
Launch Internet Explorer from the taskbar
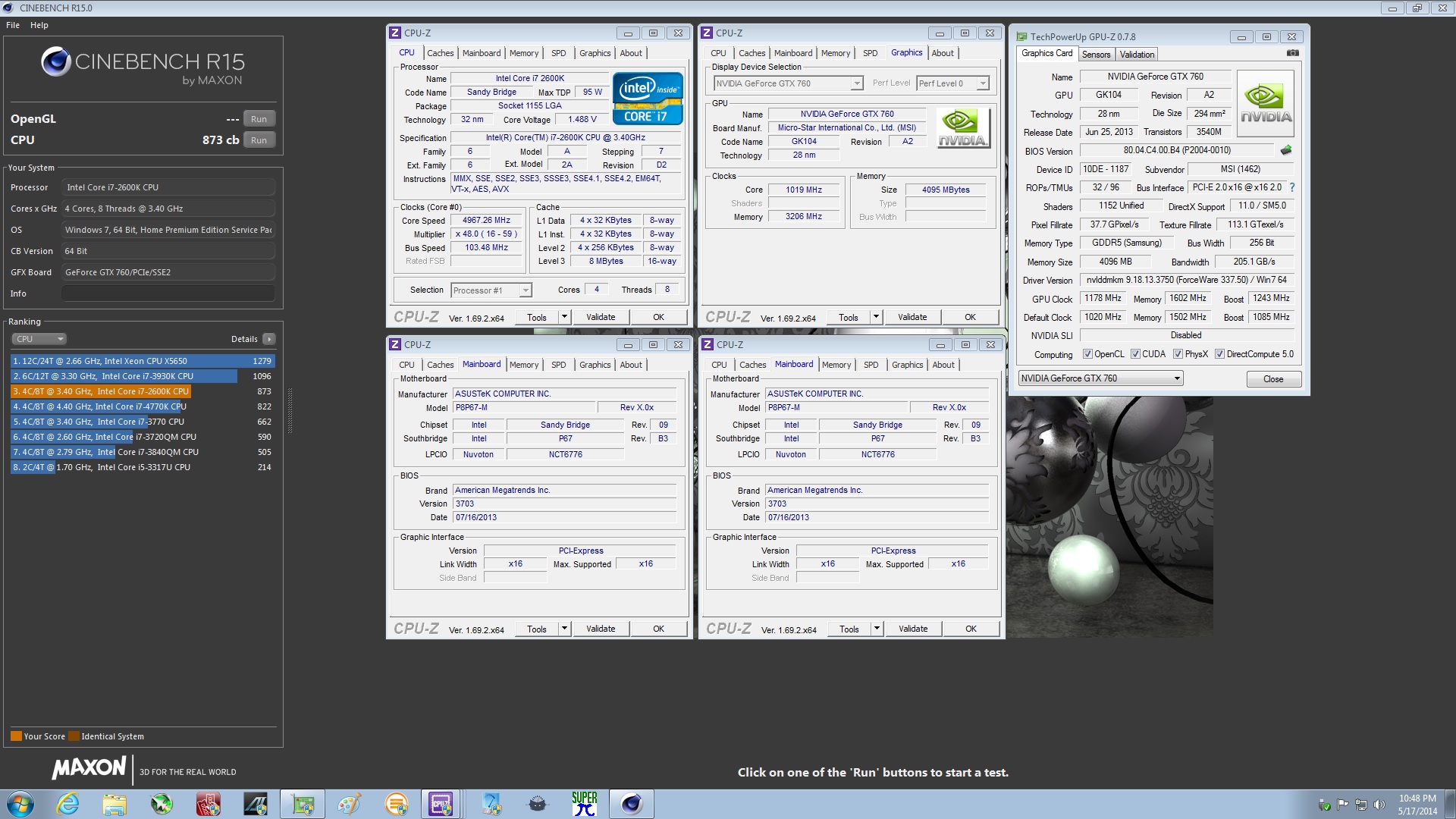(68, 804)
